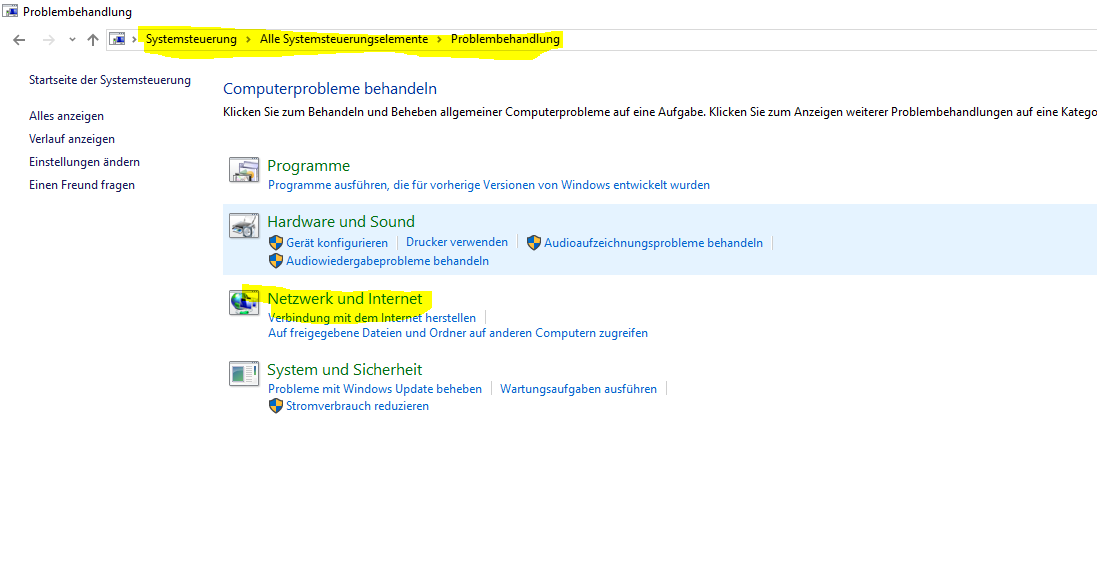Click the address bar control panel icon
The height and width of the screenshot is (587, 1097).
(118, 39)
